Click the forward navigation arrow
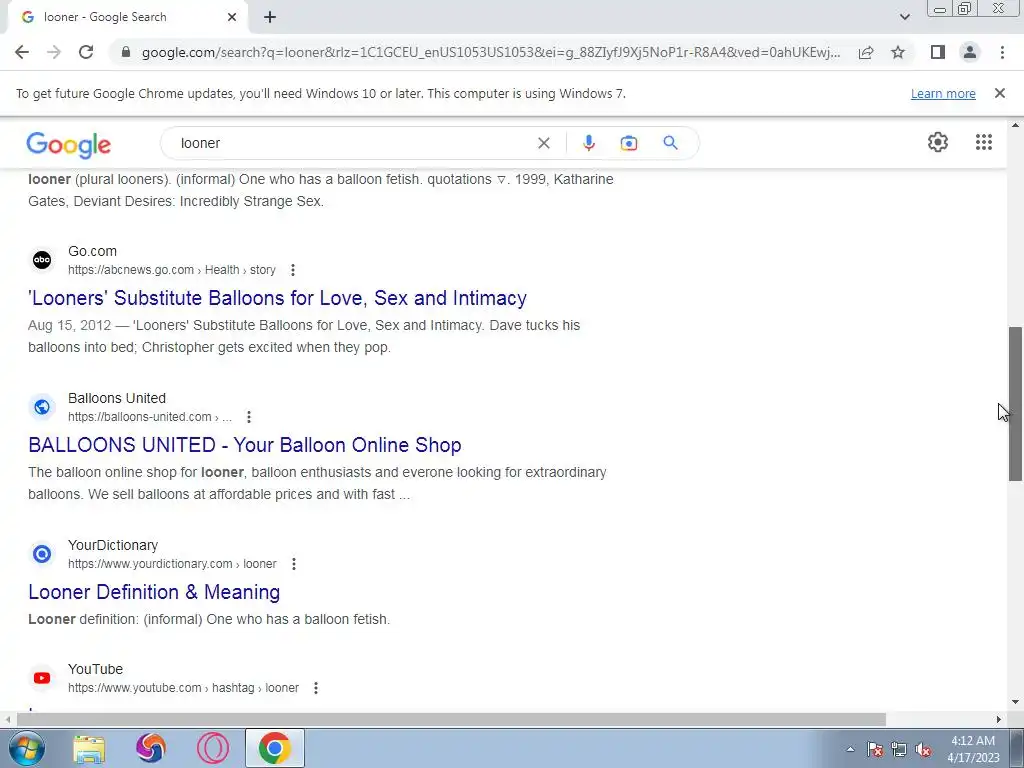 (x=54, y=52)
